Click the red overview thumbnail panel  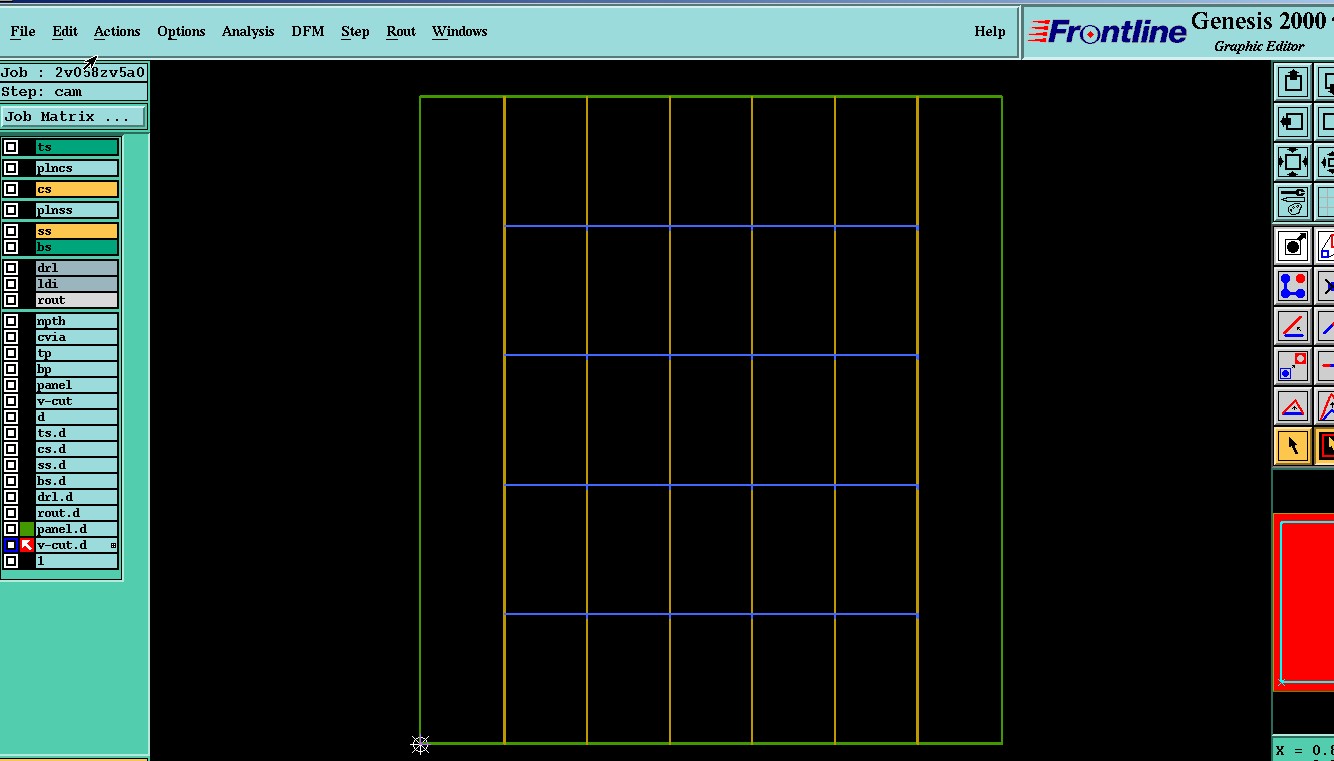(x=1304, y=601)
